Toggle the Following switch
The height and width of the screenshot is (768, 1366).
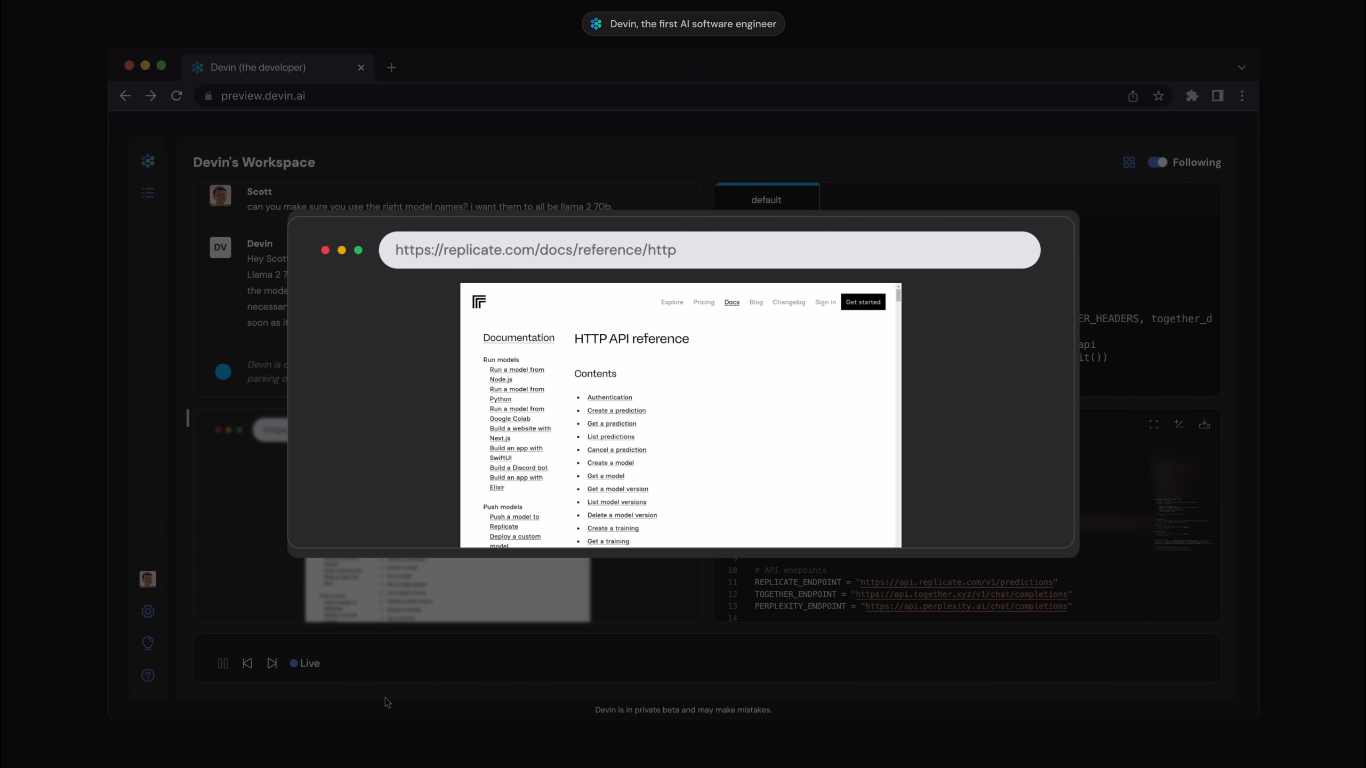point(1157,162)
